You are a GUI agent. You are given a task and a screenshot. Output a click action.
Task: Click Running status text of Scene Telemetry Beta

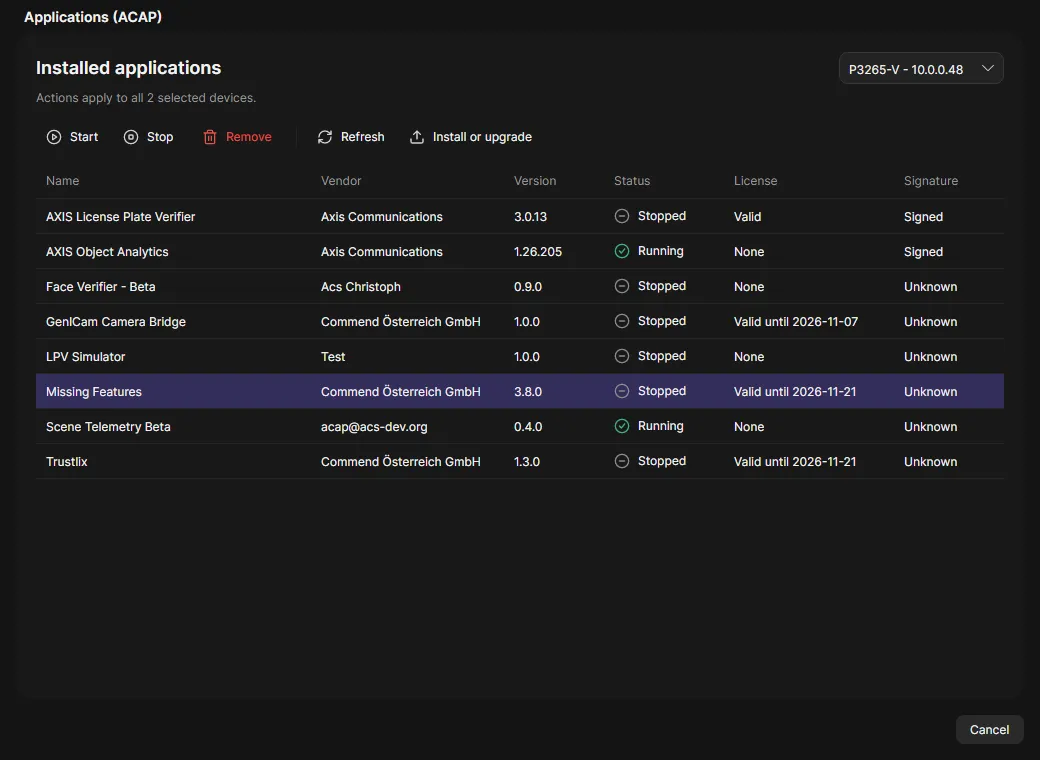coord(661,426)
